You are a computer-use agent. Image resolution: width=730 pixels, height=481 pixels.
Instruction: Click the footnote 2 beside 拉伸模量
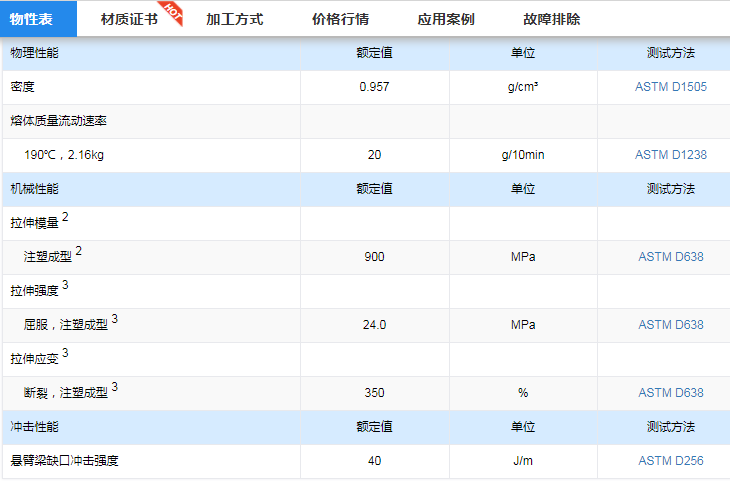[x=65, y=217]
